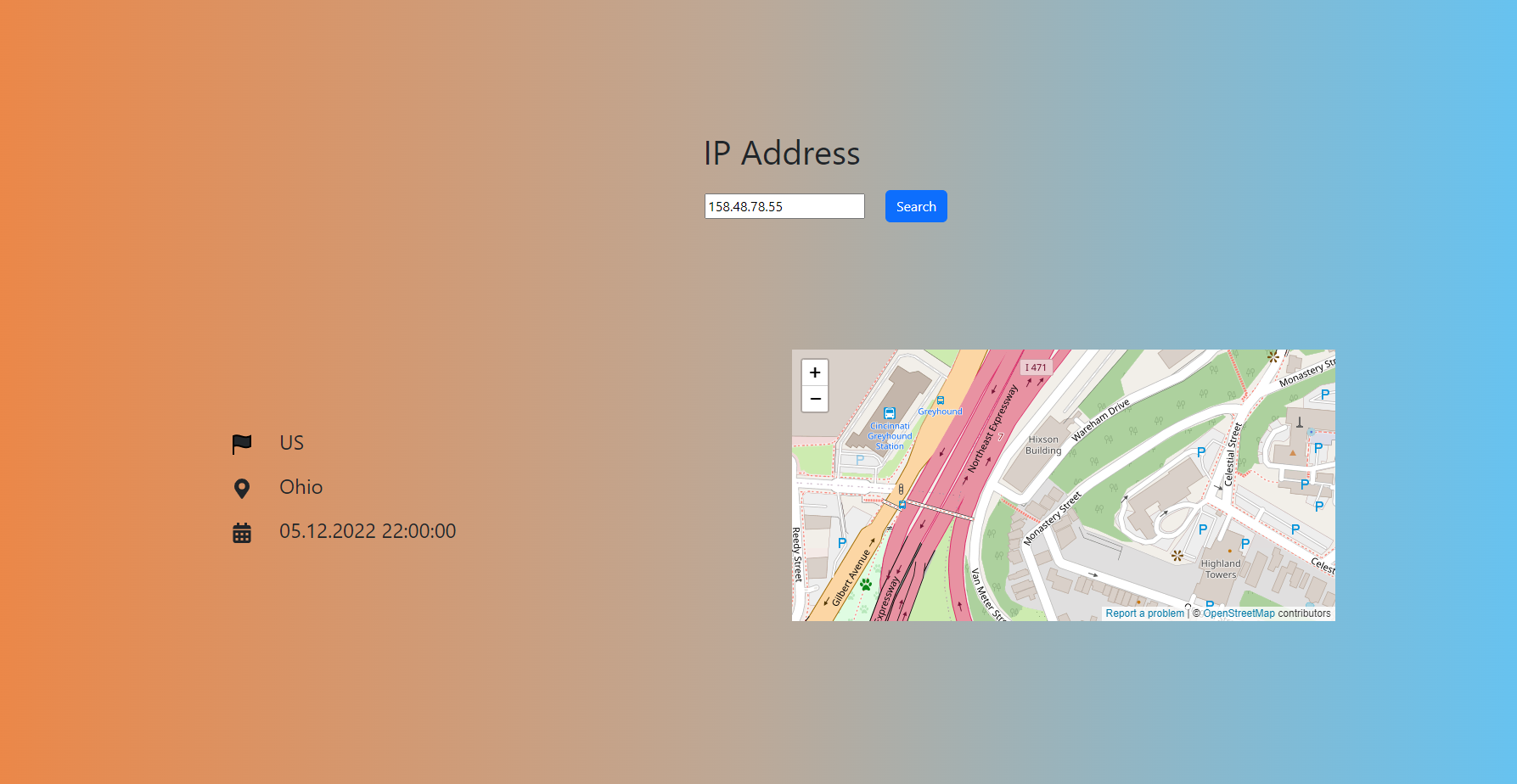Click the transit stop icon on the bridge
This screenshot has height=784, width=1517.
pos(903,504)
